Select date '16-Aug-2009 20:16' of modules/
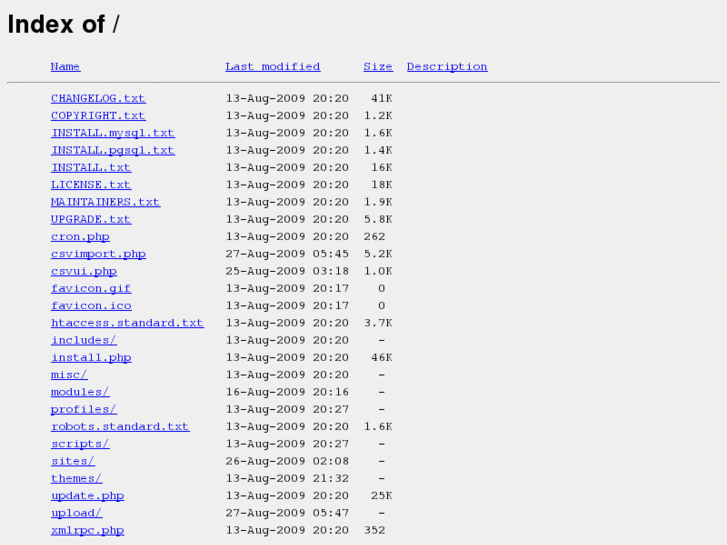 click(x=287, y=392)
